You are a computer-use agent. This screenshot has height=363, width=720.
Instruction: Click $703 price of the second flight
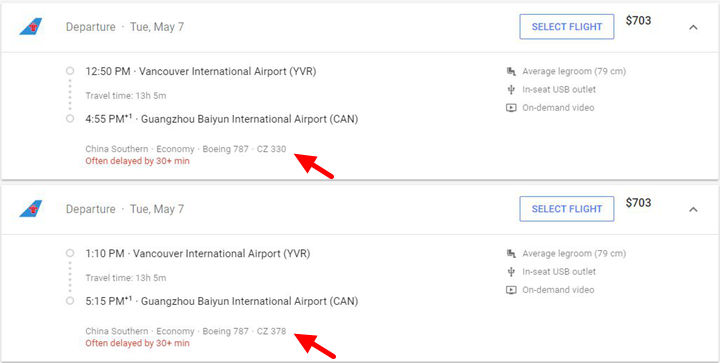(x=638, y=202)
